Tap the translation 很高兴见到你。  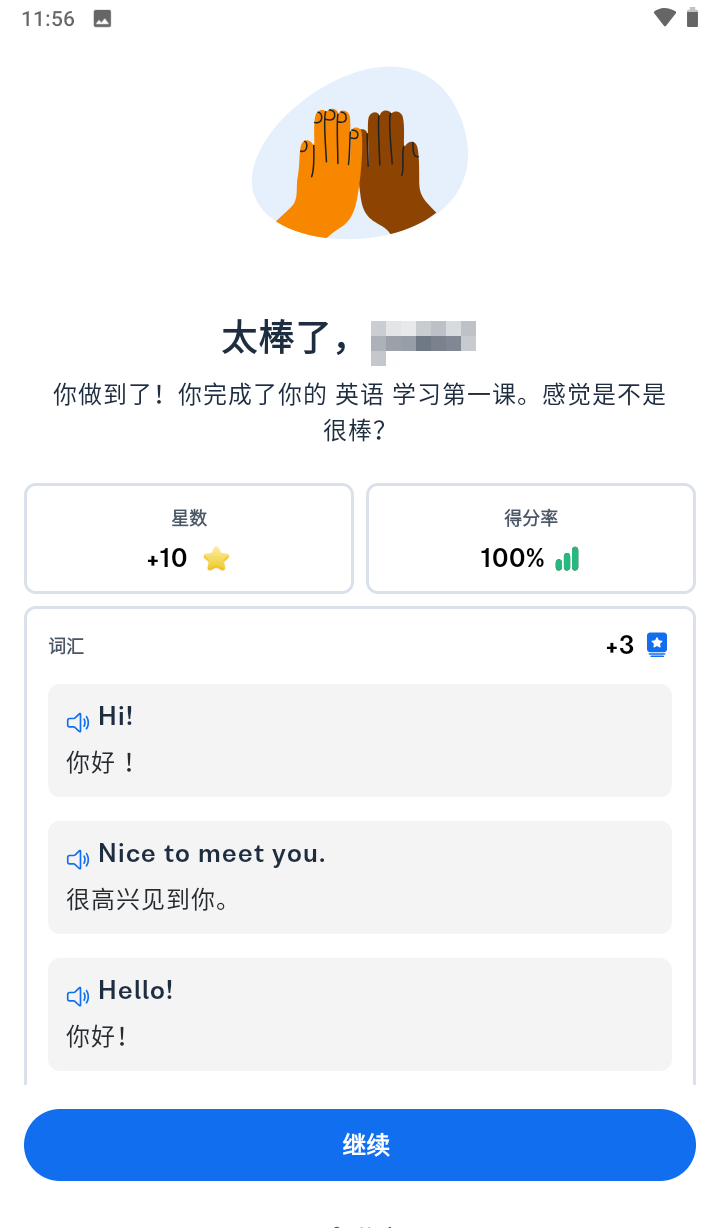click(x=149, y=900)
